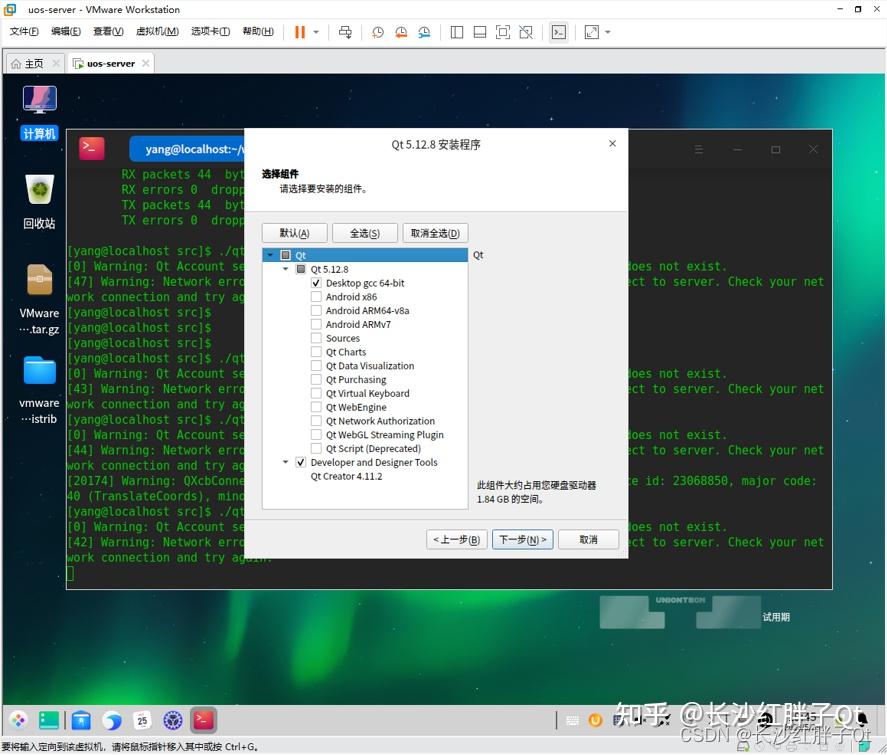
Task: Send Ctrl+Alt+Del to the guest
Action: tap(344, 32)
